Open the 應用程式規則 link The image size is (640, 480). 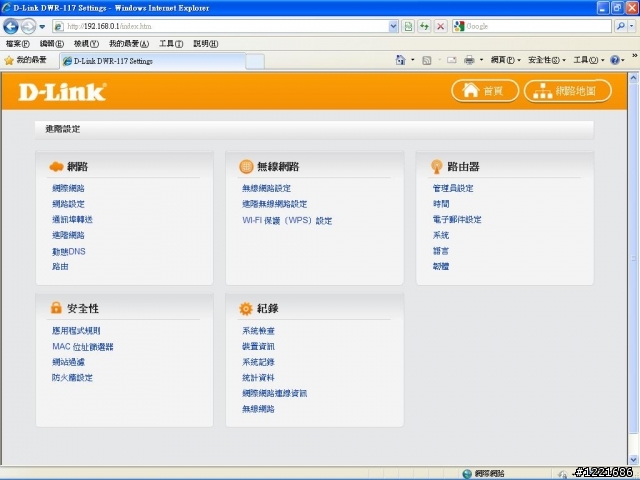tap(76, 331)
